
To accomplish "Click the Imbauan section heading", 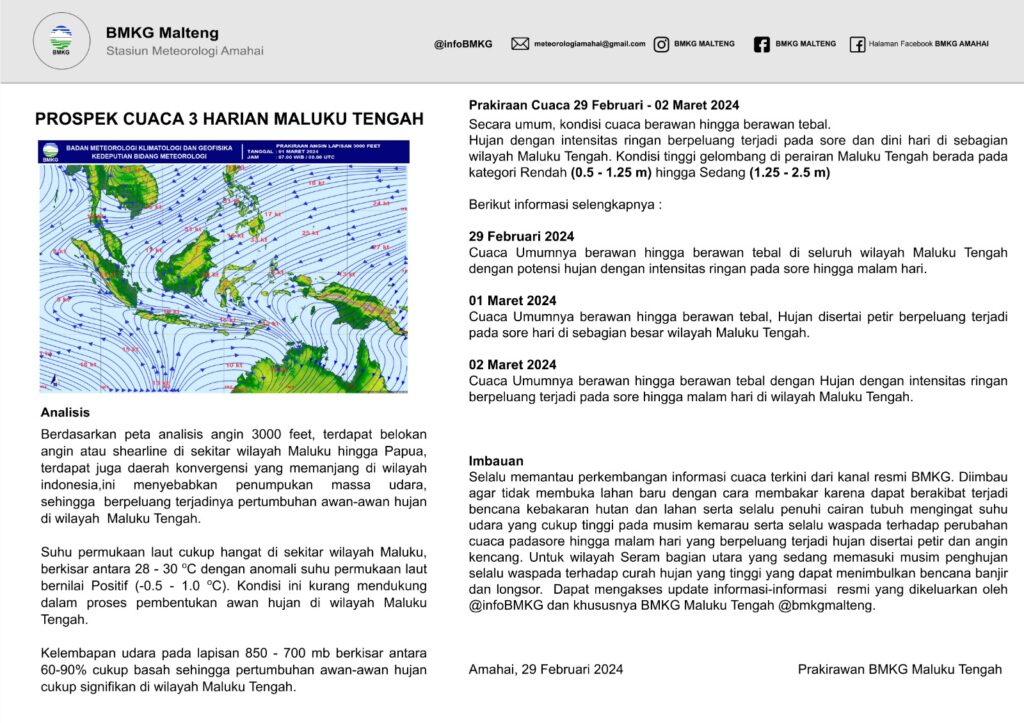I will click(496, 461).
